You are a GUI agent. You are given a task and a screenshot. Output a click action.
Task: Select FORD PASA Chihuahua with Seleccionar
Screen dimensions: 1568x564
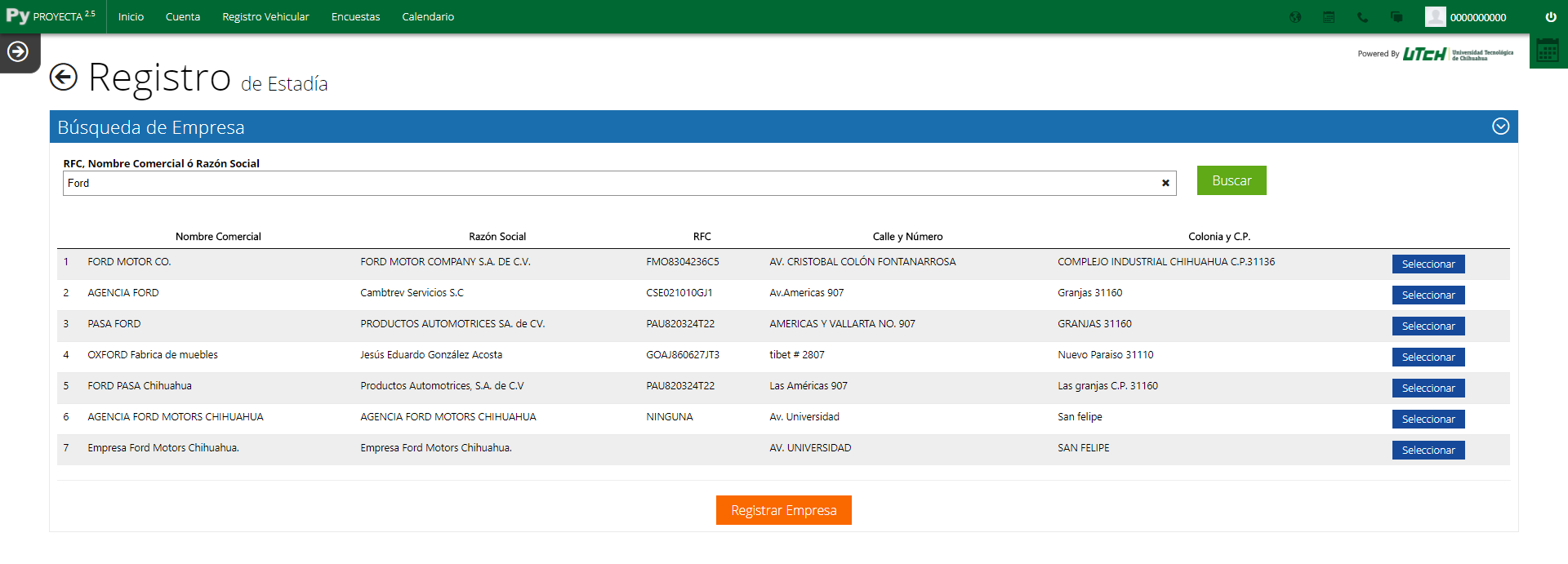[x=1428, y=389]
